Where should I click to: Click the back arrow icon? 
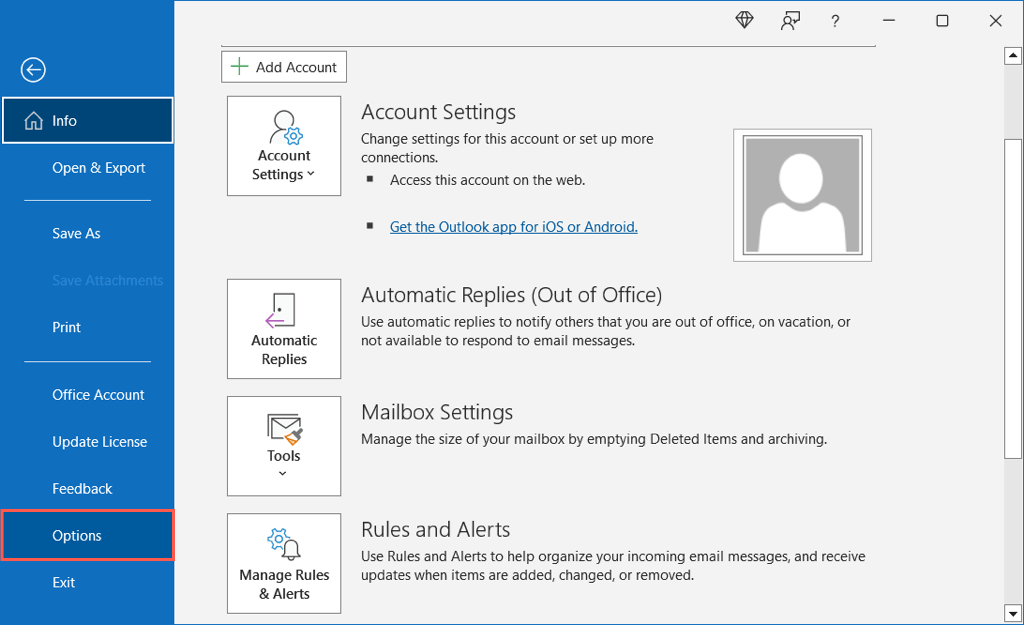(33, 69)
